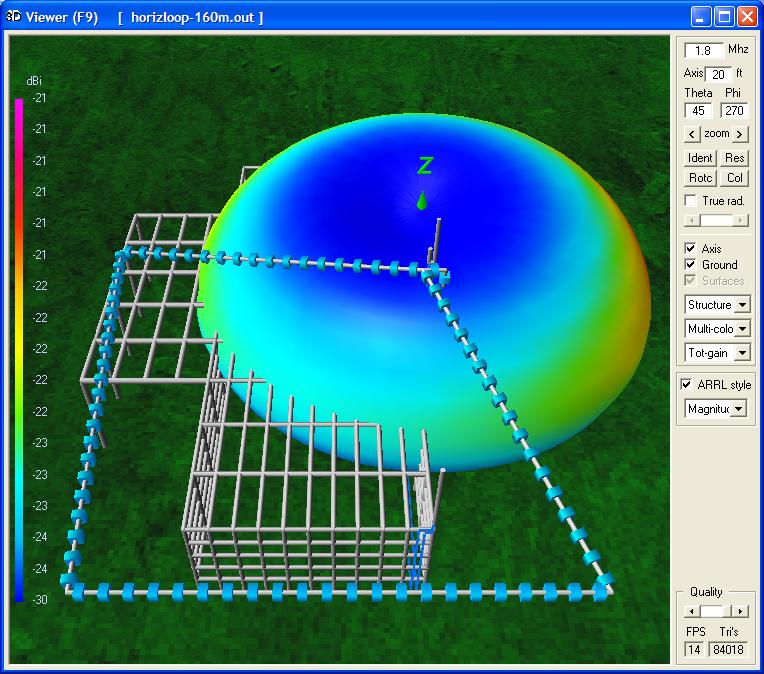The width and height of the screenshot is (764, 674).
Task: Click the green Z axis label
Action: [x=424, y=166]
